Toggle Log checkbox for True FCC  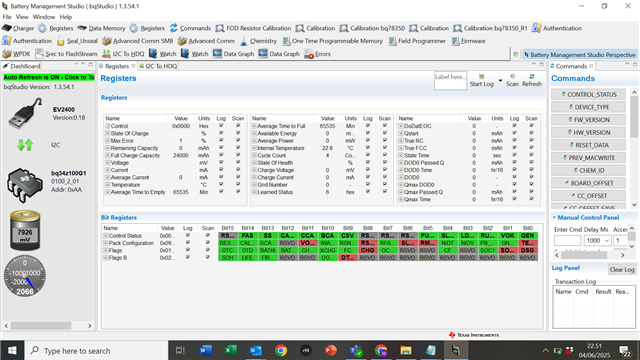[514, 148]
